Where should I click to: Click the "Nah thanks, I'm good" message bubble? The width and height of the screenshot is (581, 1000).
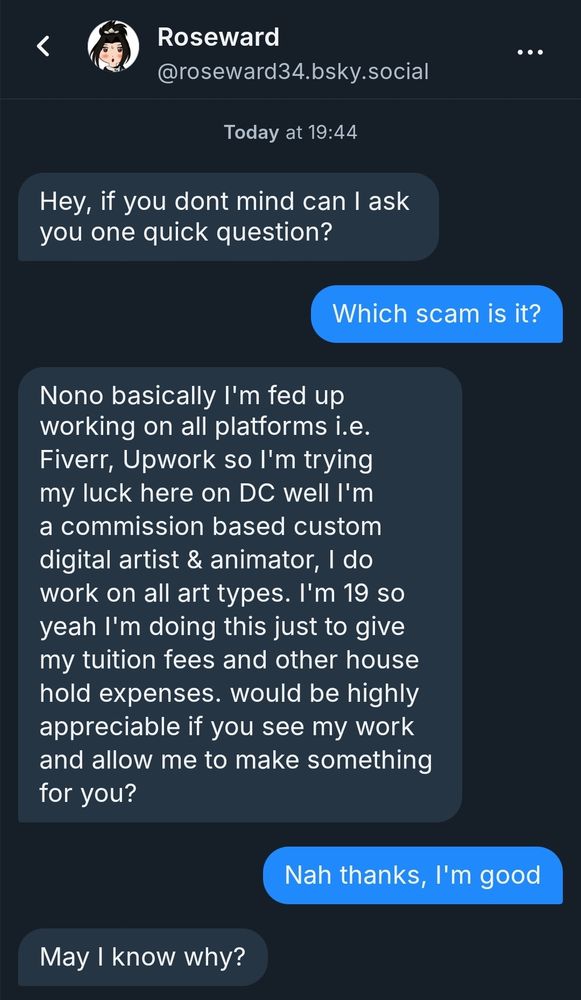point(413,874)
